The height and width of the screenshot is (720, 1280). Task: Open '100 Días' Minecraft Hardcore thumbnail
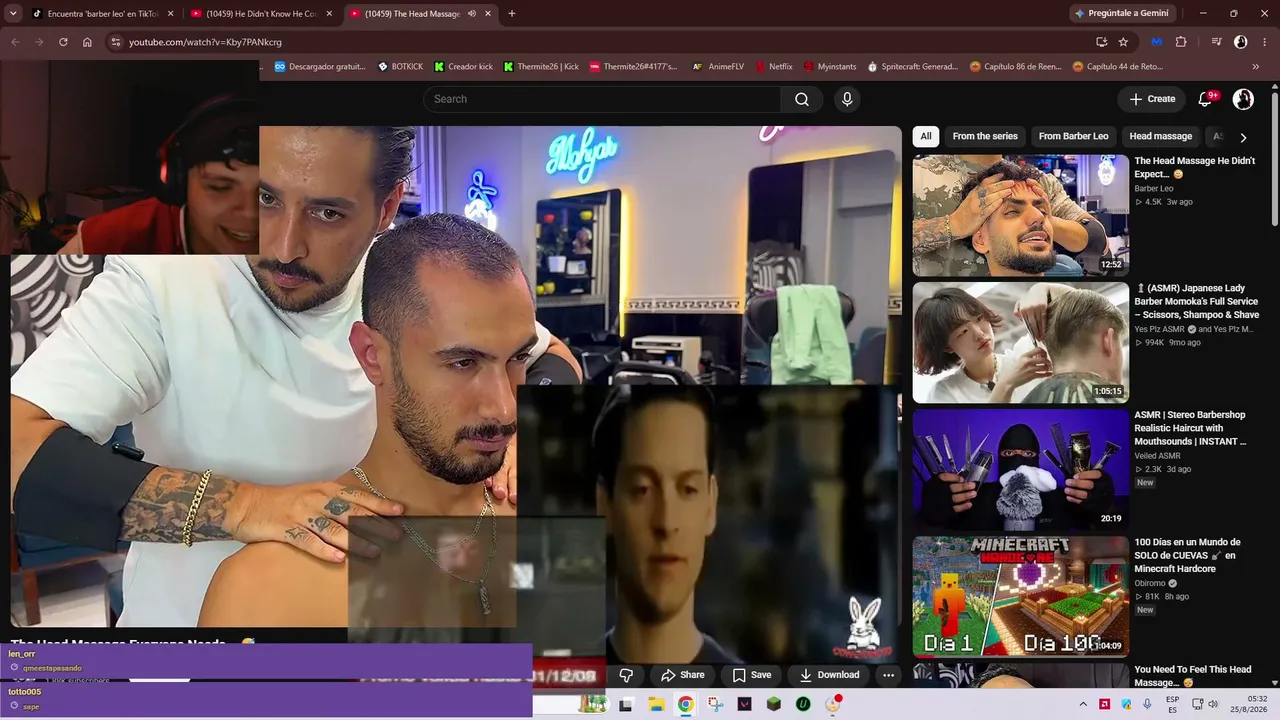click(x=1020, y=597)
